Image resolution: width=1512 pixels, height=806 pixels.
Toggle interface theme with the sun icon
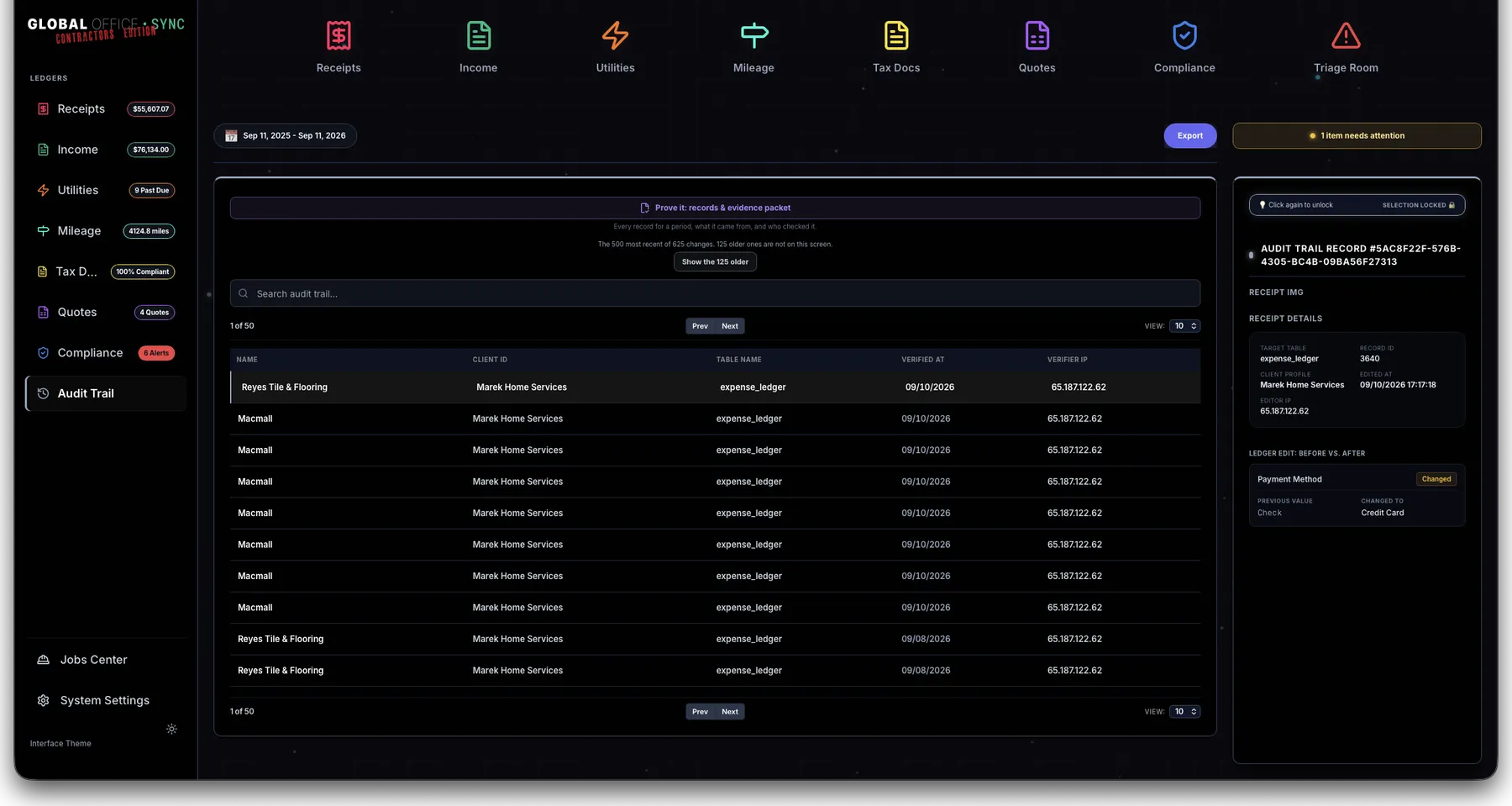click(x=171, y=729)
